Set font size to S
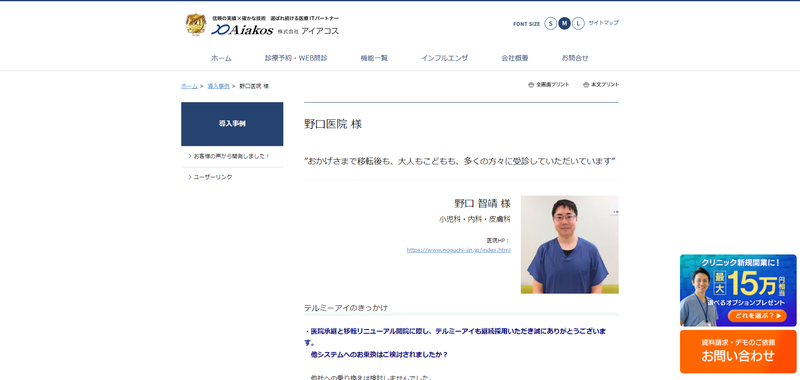Screen dimensions: 800x380 pos(551,23)
